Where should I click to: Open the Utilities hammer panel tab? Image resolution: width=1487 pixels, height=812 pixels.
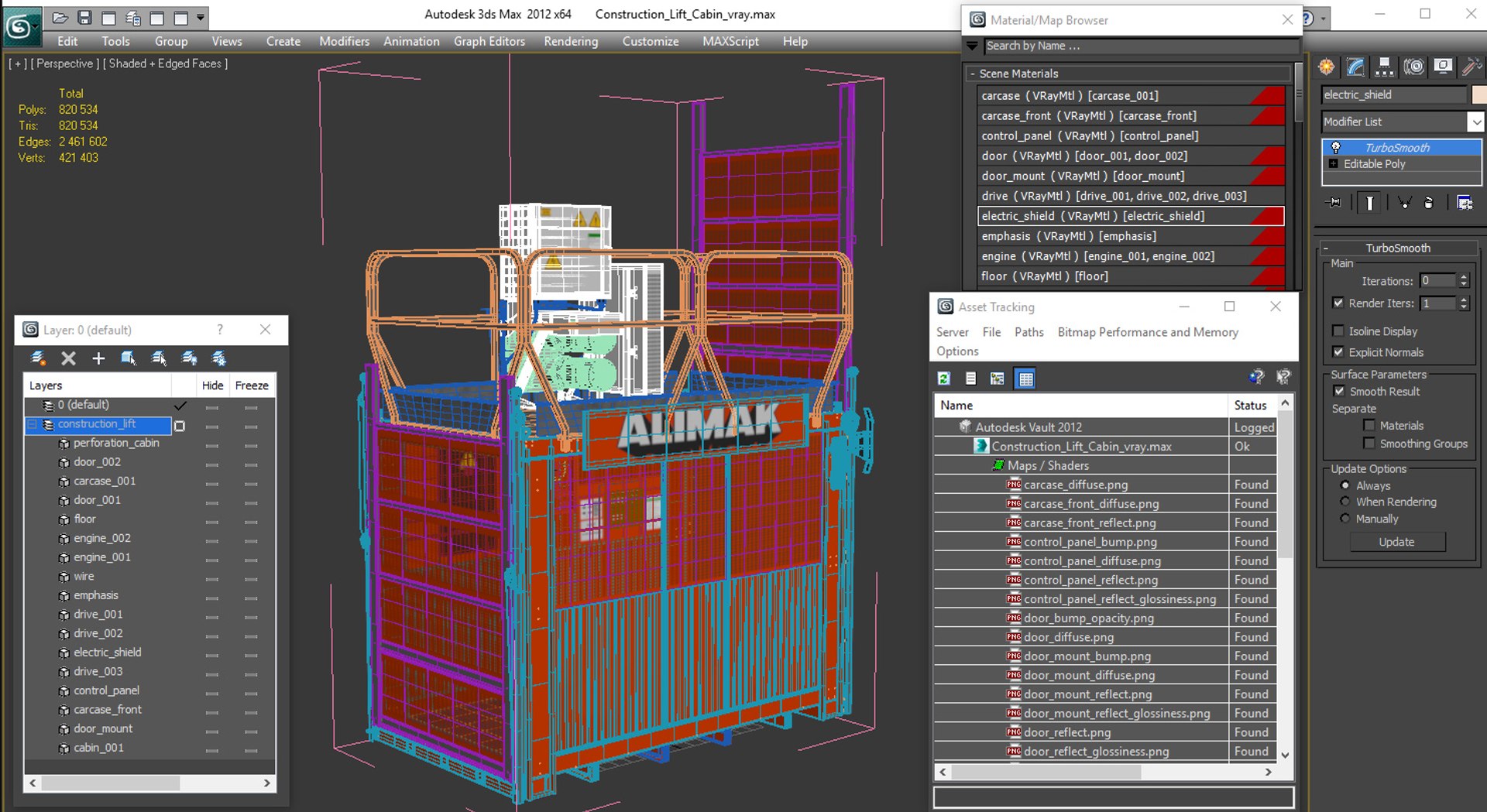pos(1471,67)
